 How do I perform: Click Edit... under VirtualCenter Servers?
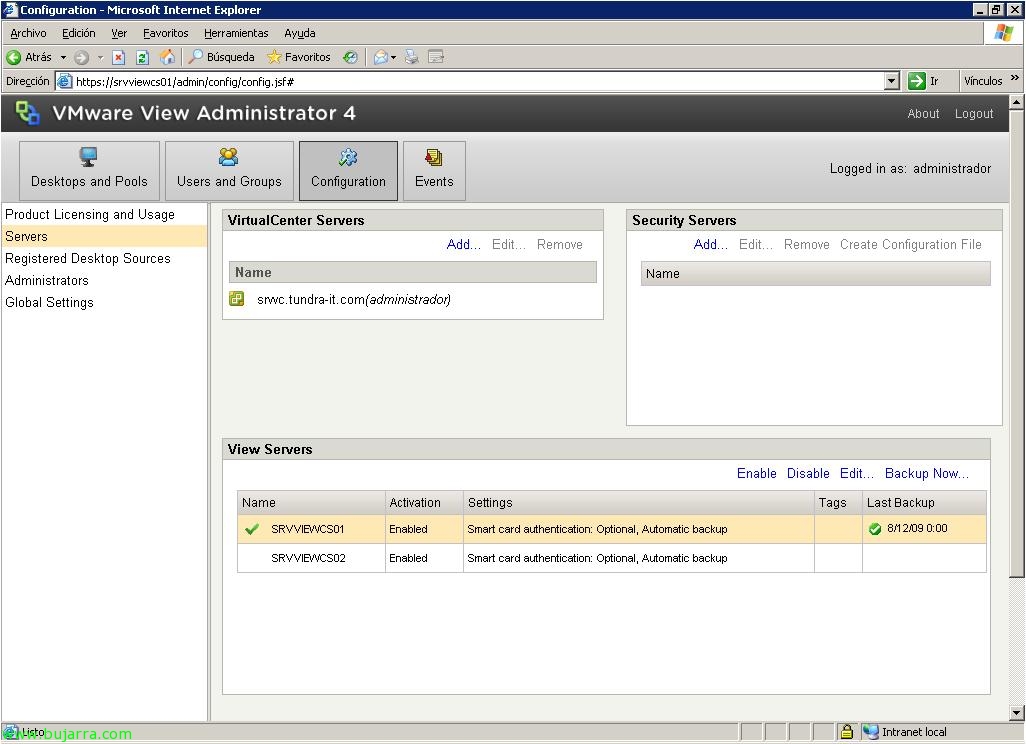click(508, 245)
